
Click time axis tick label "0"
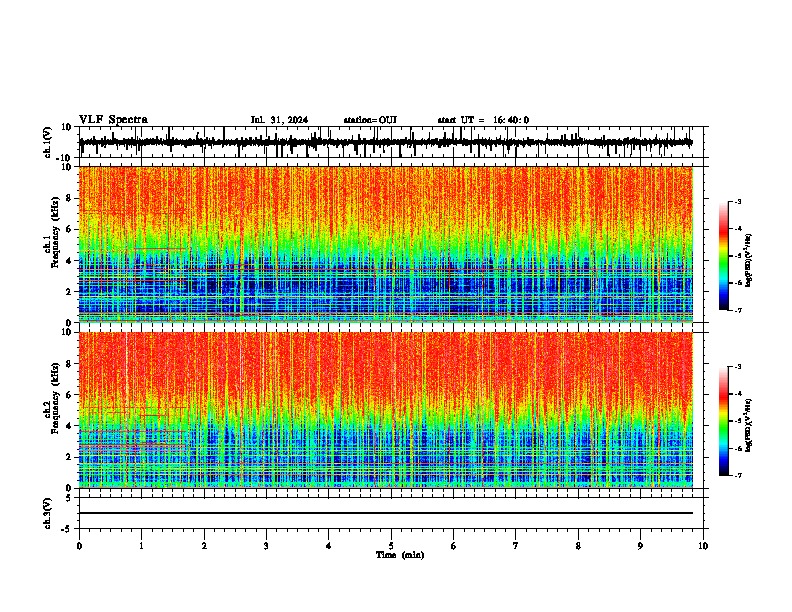click(x=79, y=546)
